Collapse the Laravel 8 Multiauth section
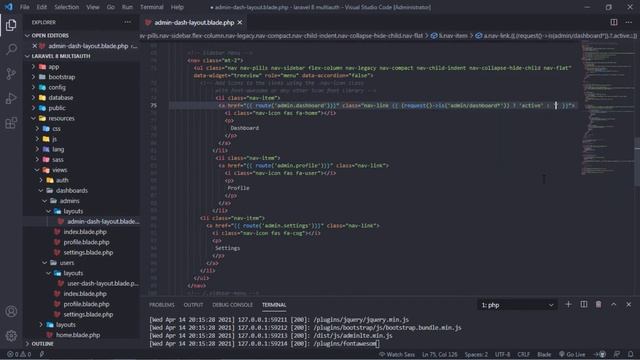Viewport: 640px width, 360px height. click(x=82, y=56)
